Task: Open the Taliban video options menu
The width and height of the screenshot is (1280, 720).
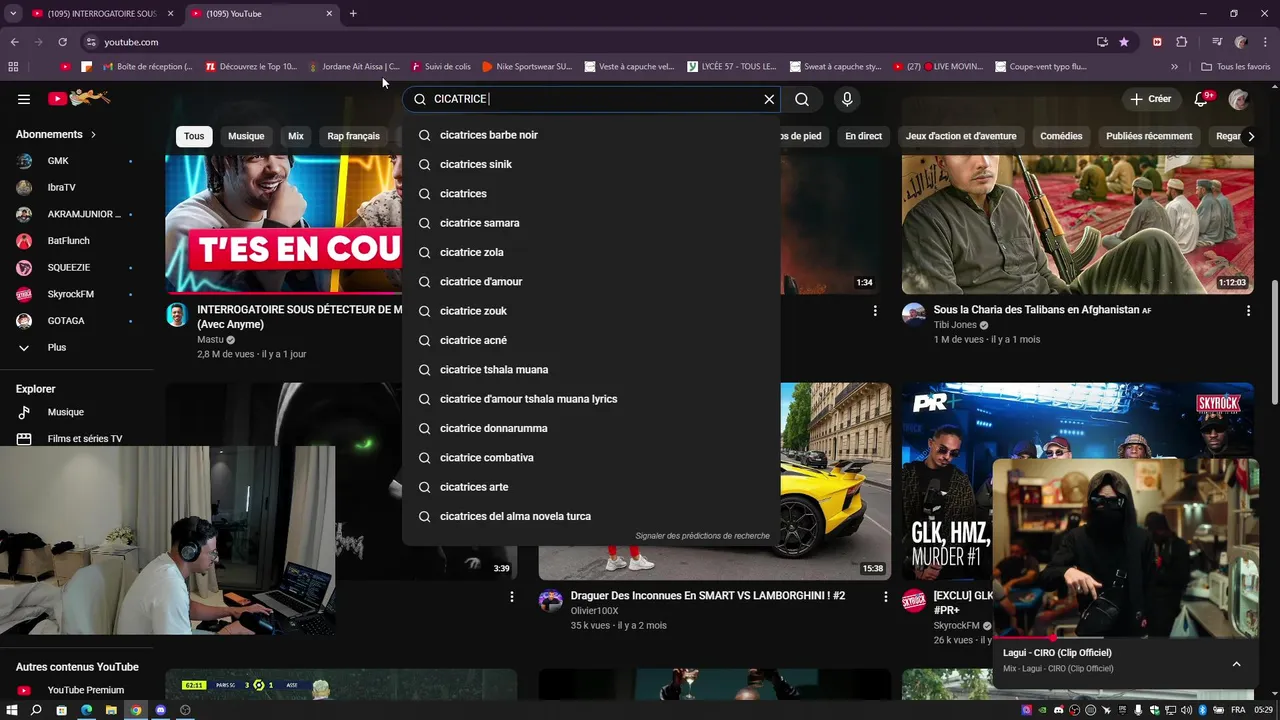Action: tap(1248, 311)
